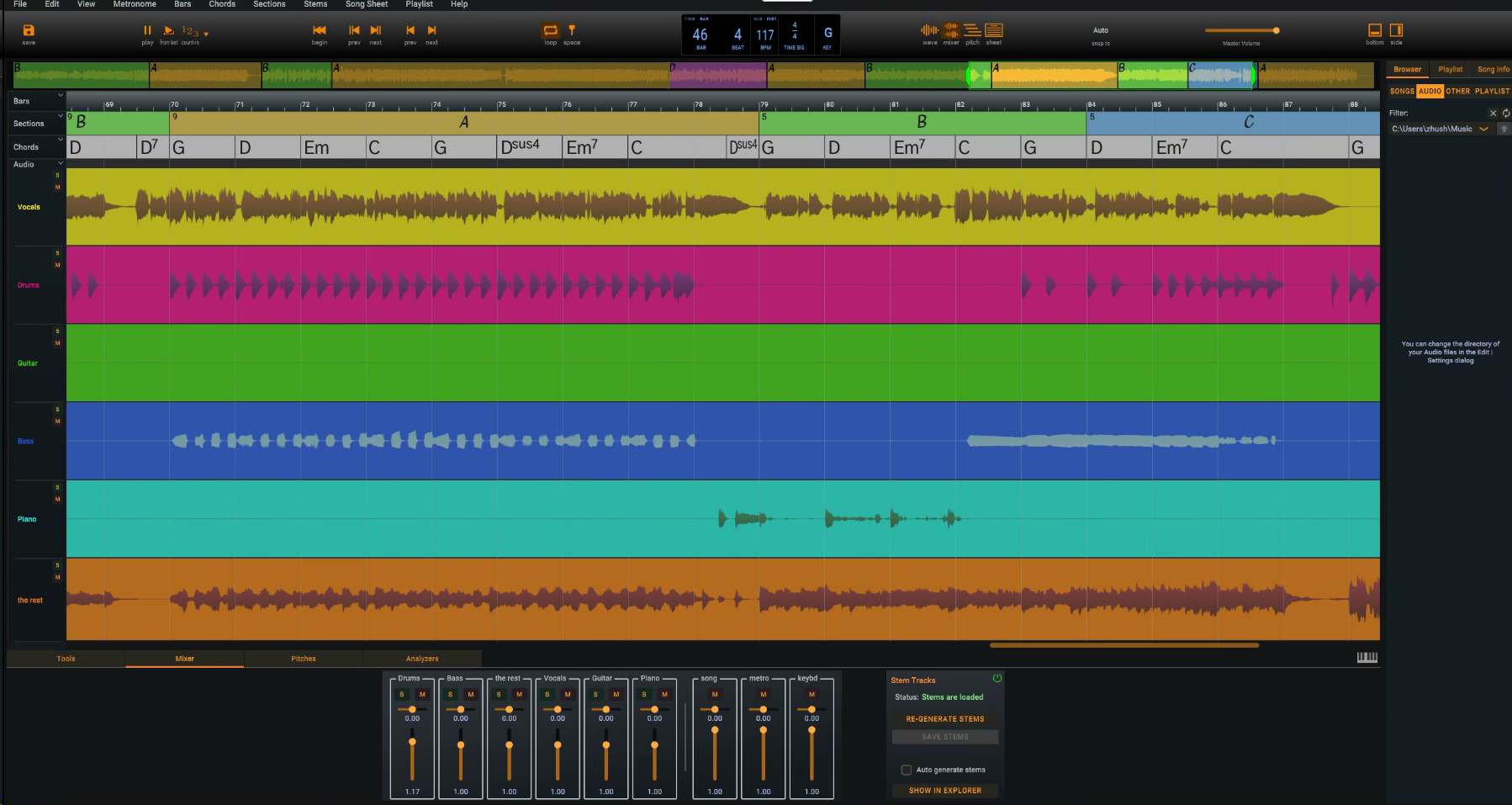
Task: Collapse the Chords row expander
Action: pyautogui.click(x=61, y=140)
